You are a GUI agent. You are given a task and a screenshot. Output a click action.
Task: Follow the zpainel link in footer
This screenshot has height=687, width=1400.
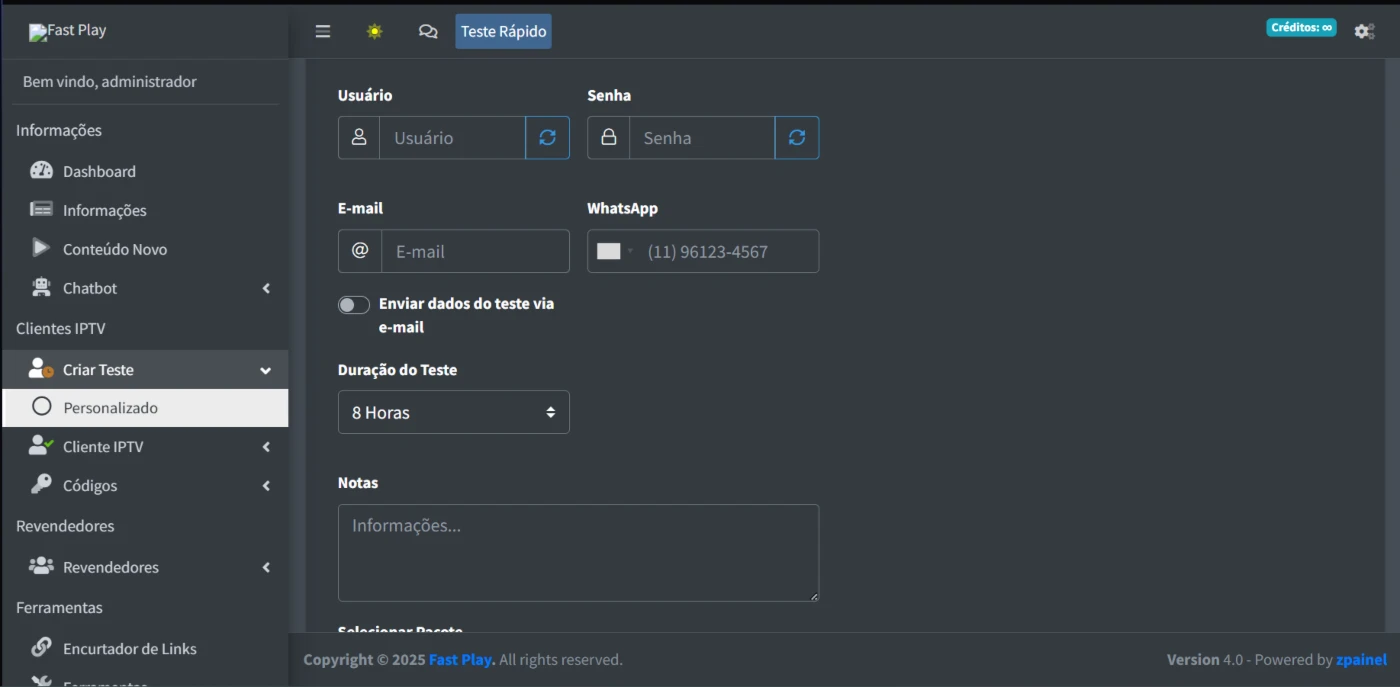pyautogui.click(x=1361, y=660)
